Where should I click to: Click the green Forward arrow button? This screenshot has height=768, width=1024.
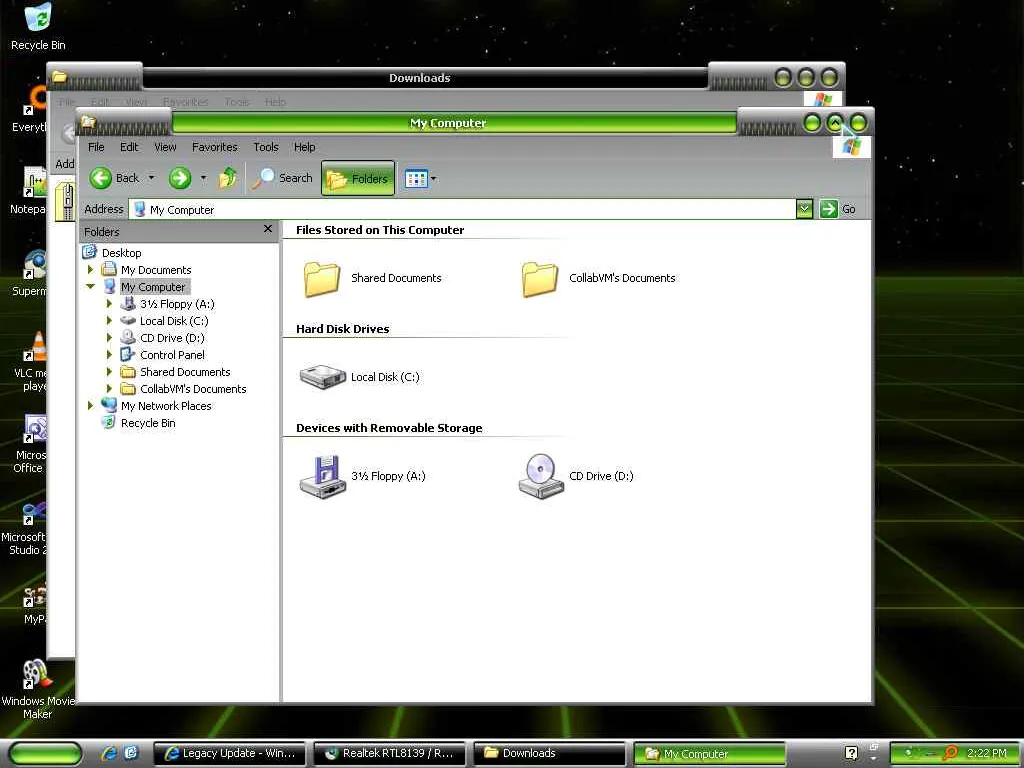coord(180,178)
